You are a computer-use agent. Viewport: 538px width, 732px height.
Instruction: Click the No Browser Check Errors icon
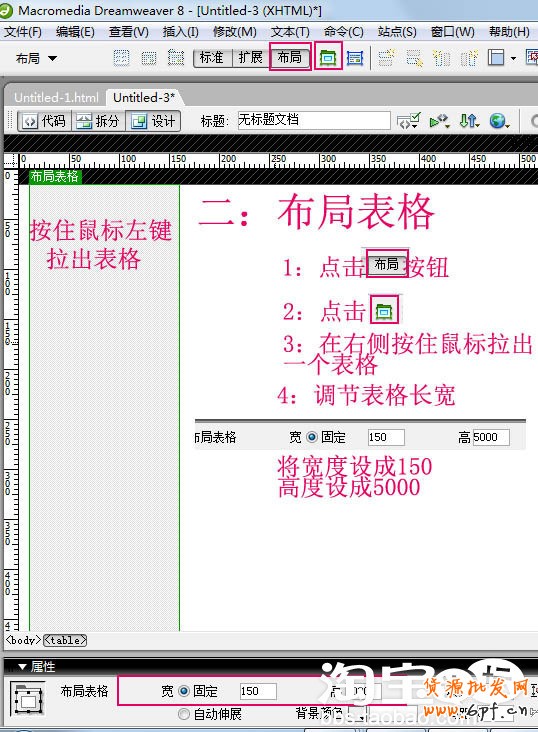409,121
